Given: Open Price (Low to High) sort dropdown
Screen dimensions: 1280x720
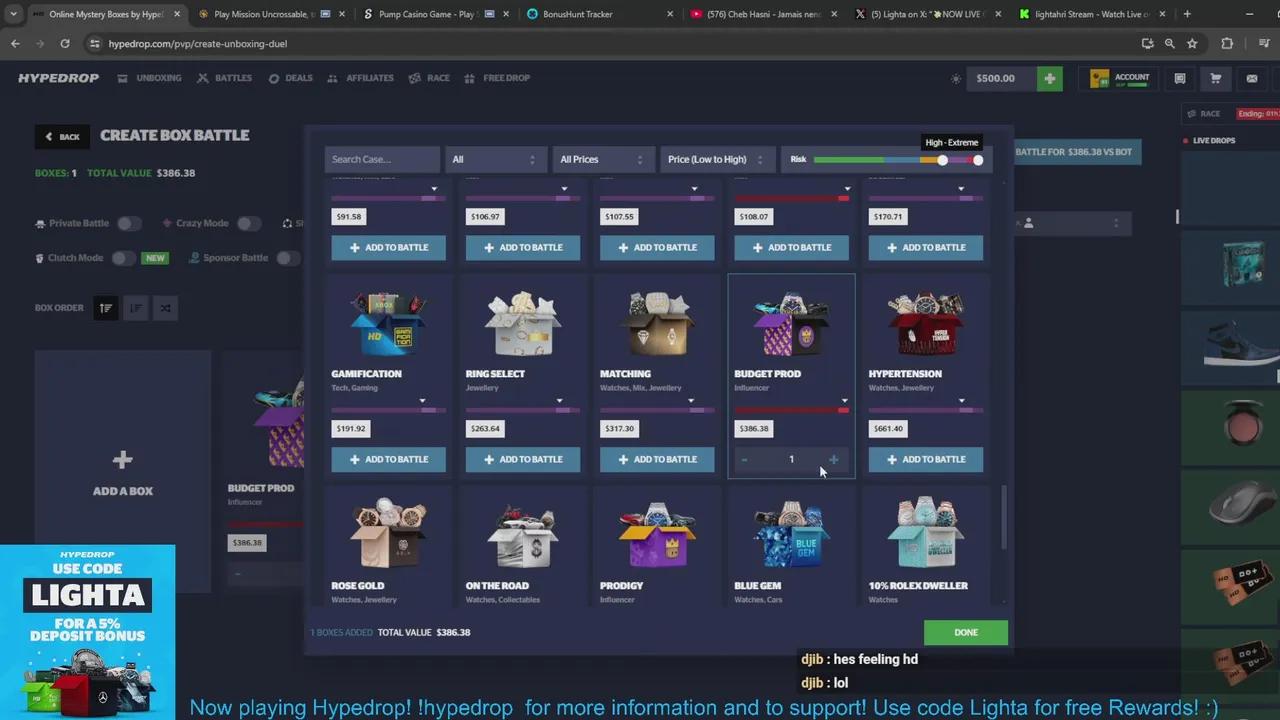Looking at the screenshot, I should click(716, 159).
